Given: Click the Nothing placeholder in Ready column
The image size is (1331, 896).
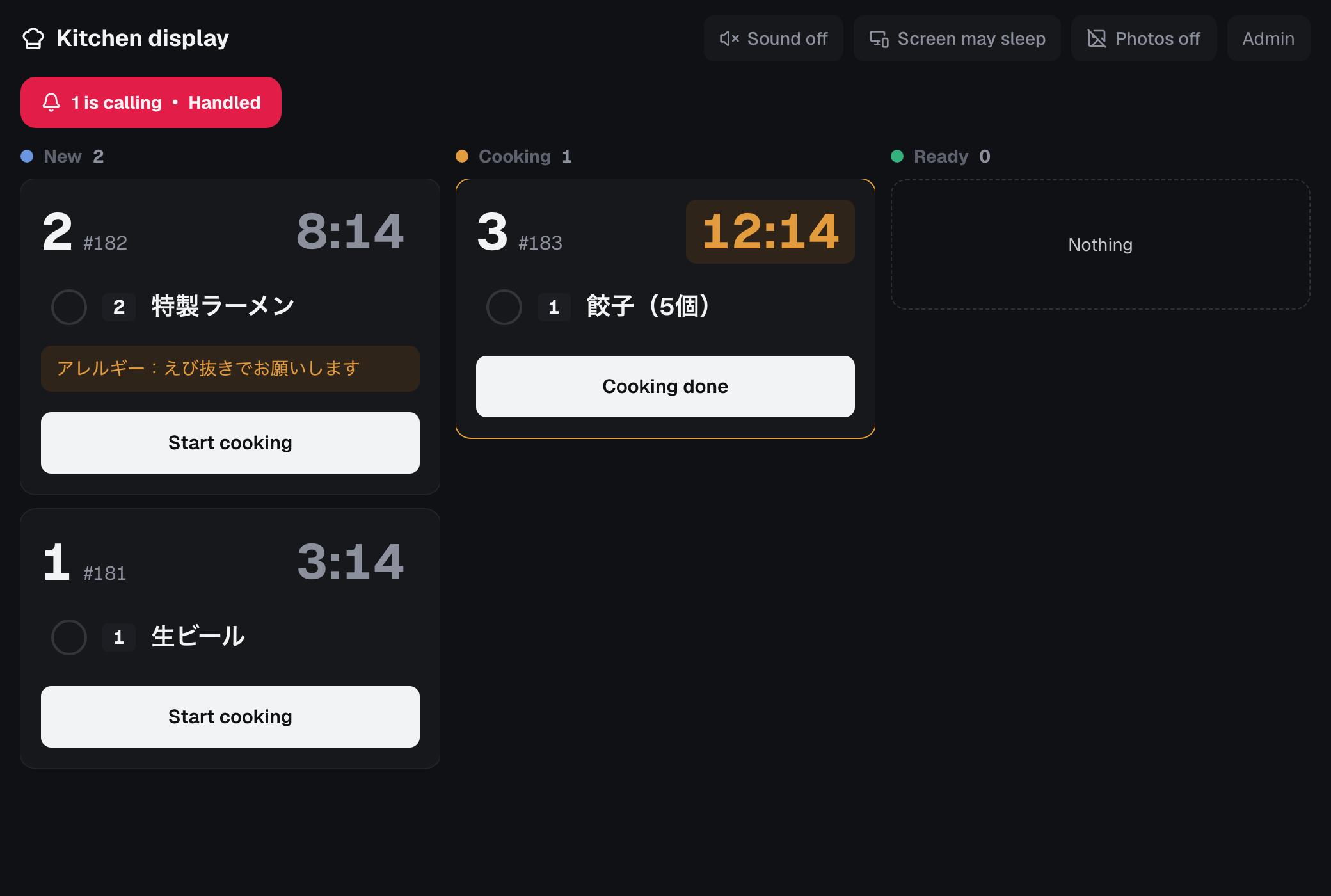Looking at the screenshot, I should click(1101, 244).
